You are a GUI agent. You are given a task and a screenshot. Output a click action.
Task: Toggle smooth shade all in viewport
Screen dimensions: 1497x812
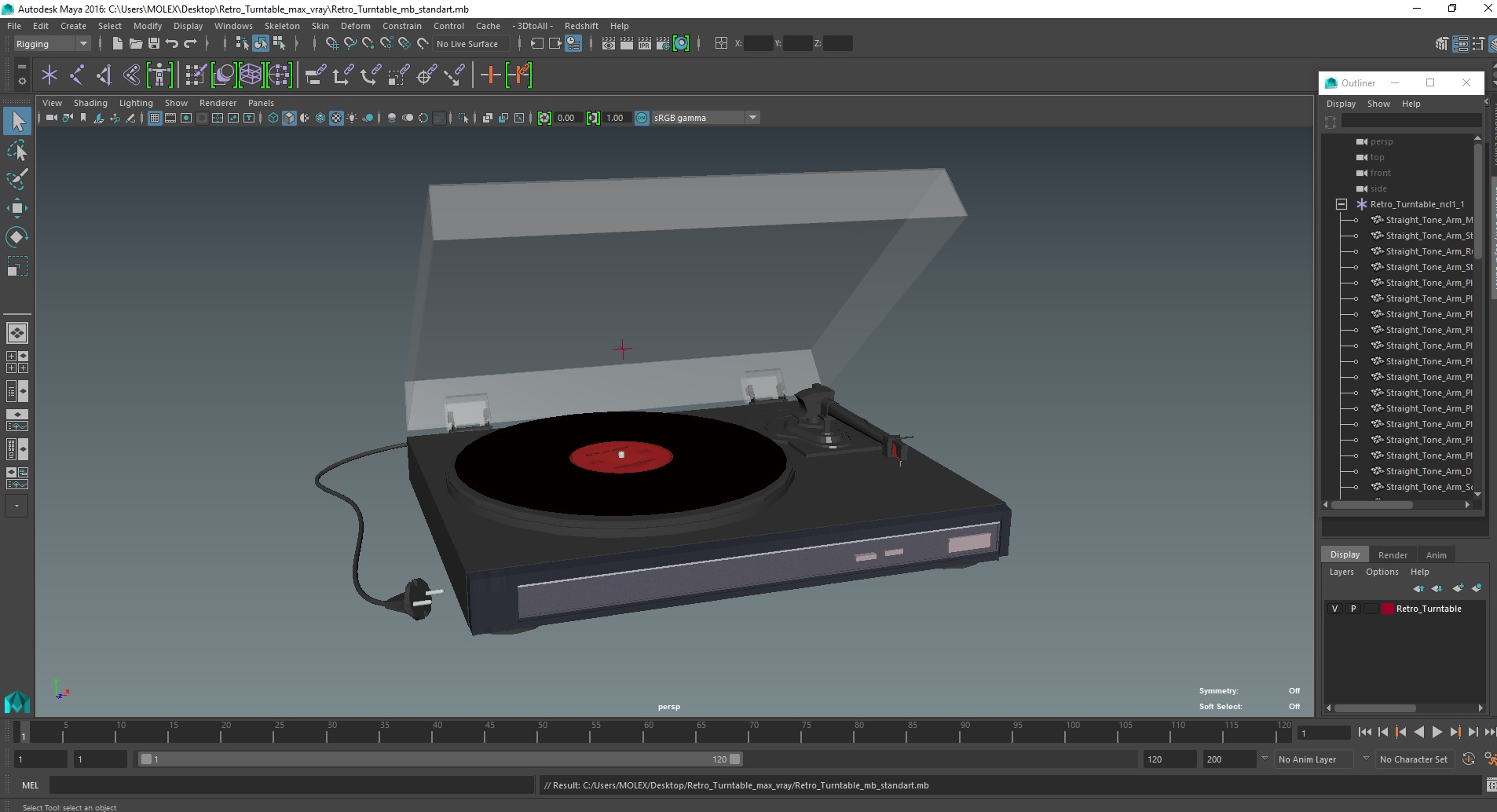[289, 118]
